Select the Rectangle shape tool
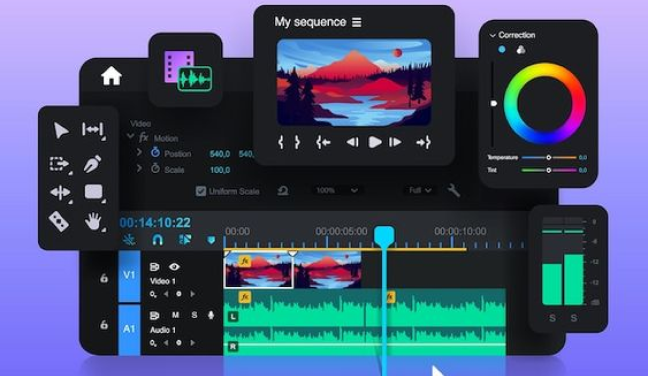The image size is (648, 376). click(94, 192)
